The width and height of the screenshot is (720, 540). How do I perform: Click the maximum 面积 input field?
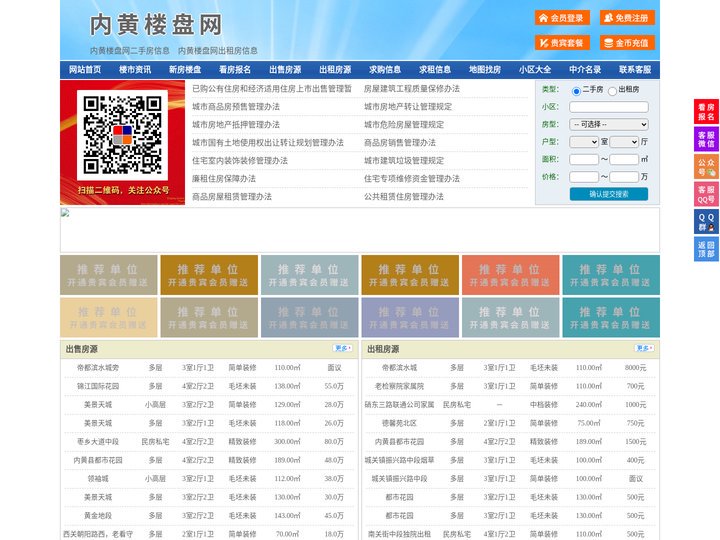coord(624,159)
